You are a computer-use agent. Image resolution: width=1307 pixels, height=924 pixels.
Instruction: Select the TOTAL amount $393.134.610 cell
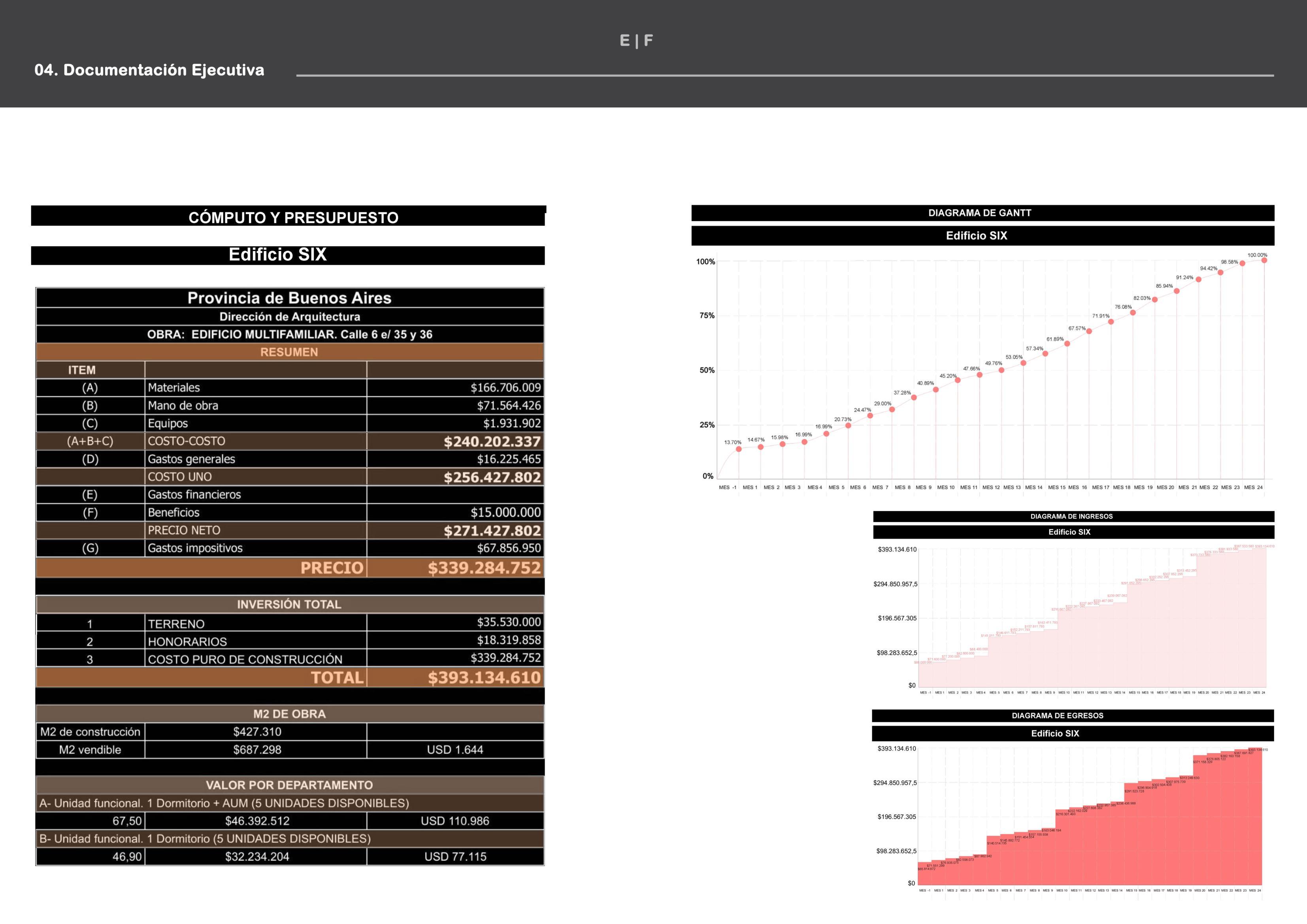(484, 677)
